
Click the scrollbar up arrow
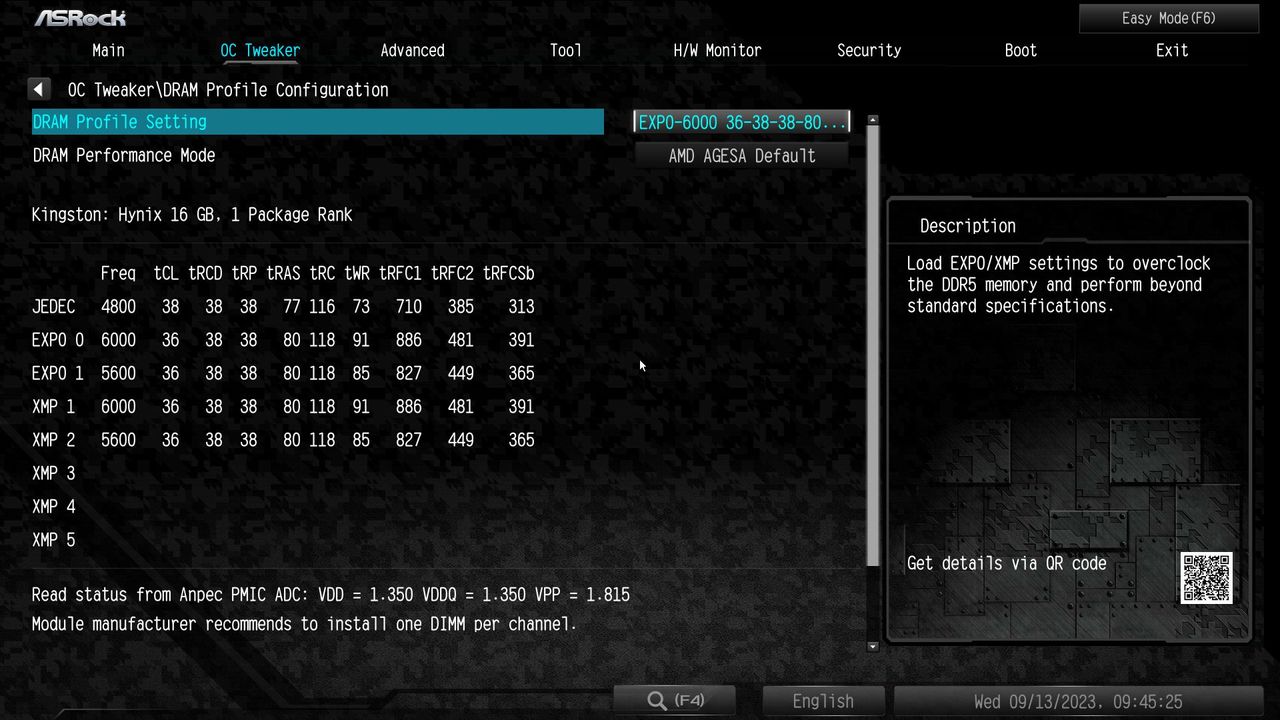pyautogui.click(x=873, y=120)
